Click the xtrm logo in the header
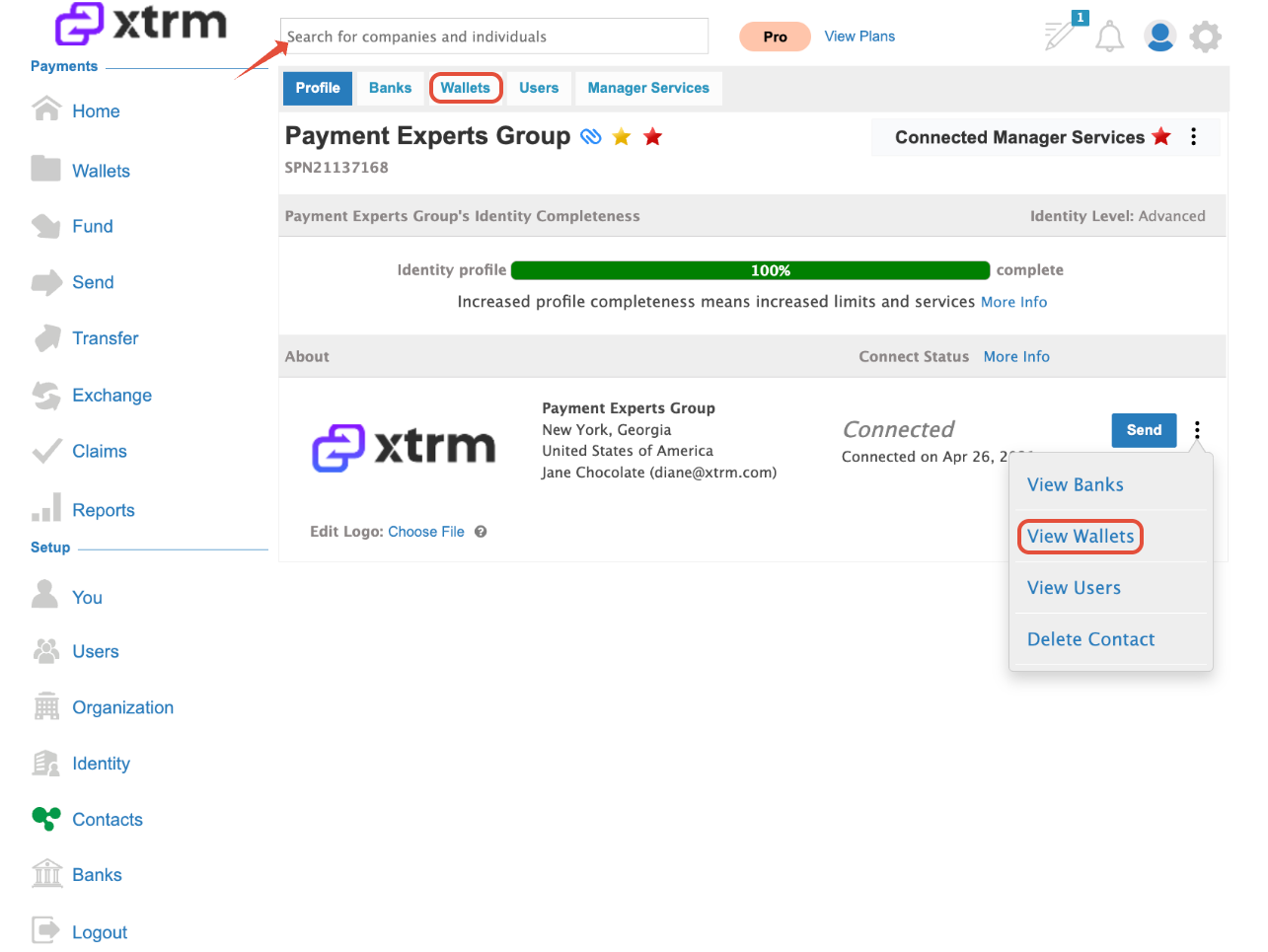 point(140,24)
